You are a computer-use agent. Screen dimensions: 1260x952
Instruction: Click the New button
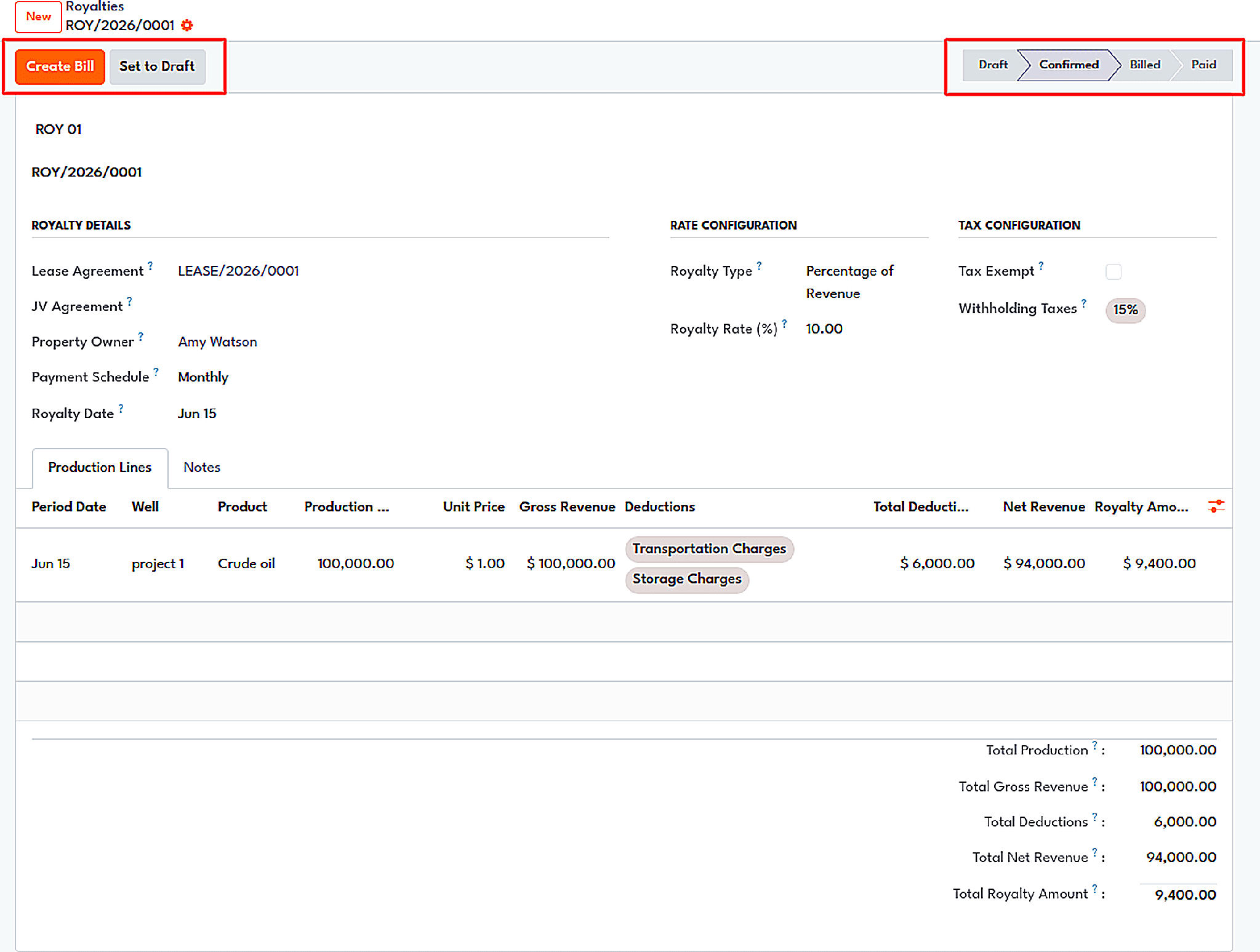(x=38, y=17)
